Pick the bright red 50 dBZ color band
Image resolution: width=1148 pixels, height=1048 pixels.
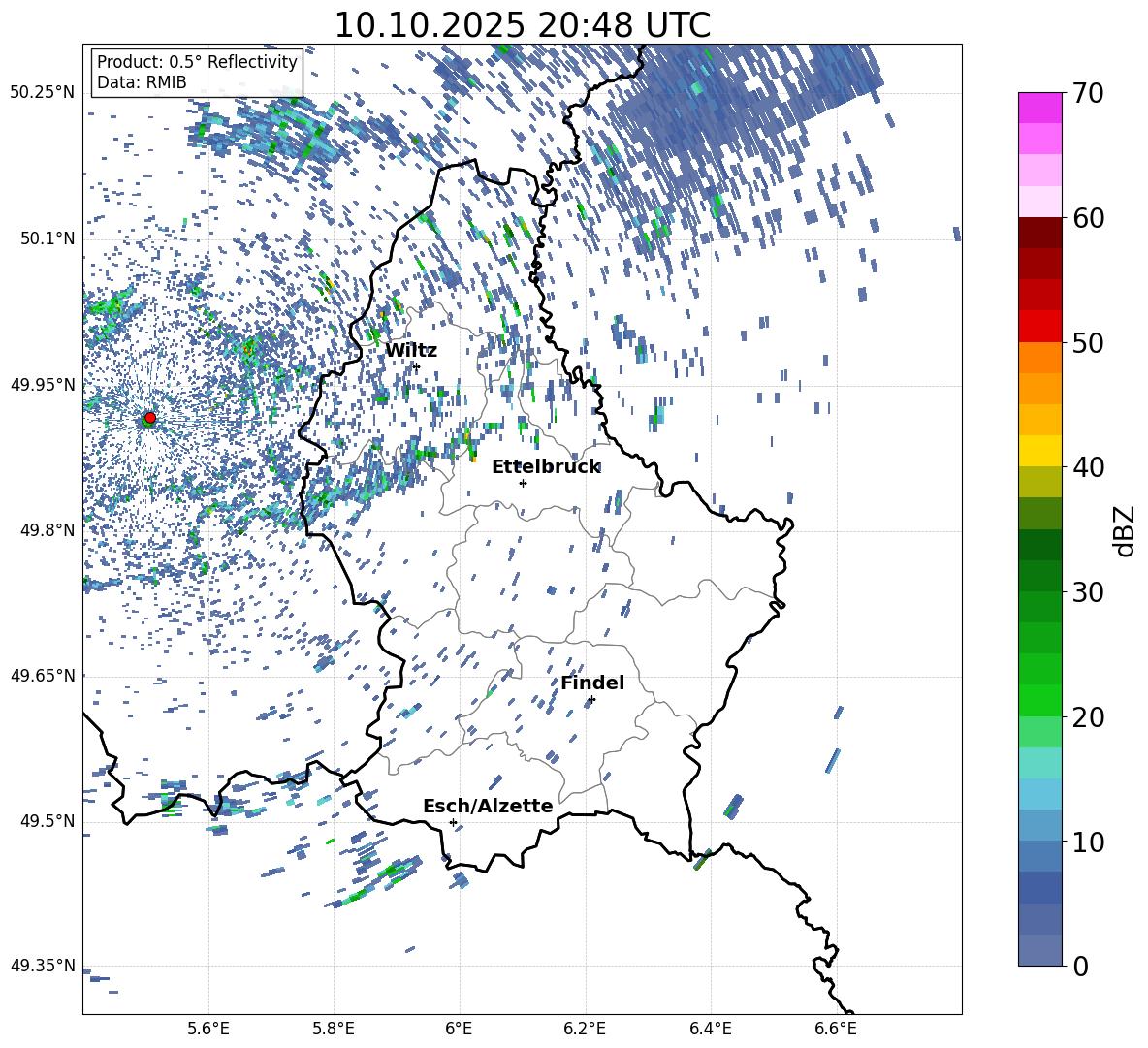1040,326
